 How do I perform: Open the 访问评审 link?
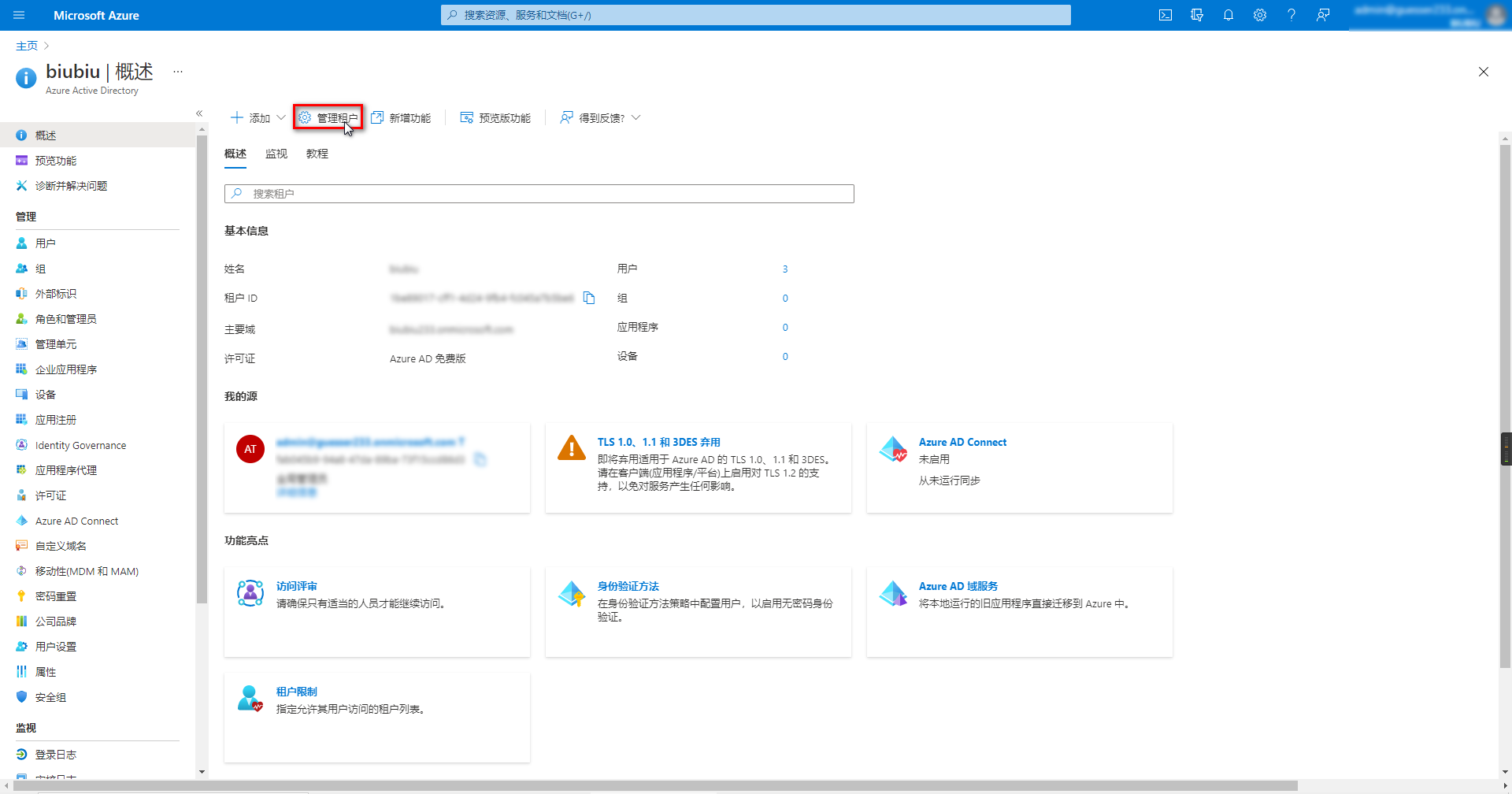(297, 587)
